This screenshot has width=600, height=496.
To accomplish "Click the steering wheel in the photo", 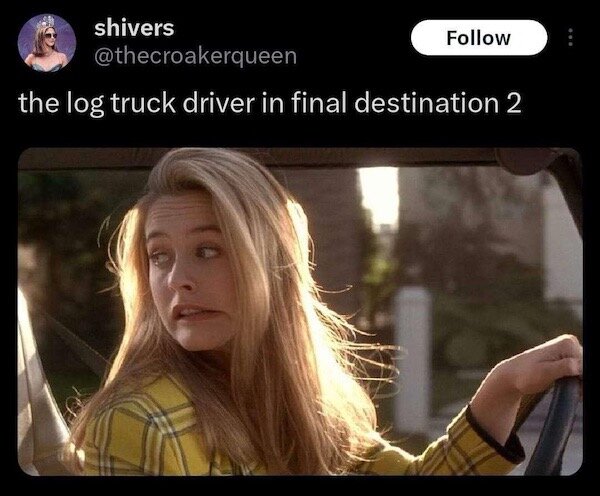I will 555,425.
